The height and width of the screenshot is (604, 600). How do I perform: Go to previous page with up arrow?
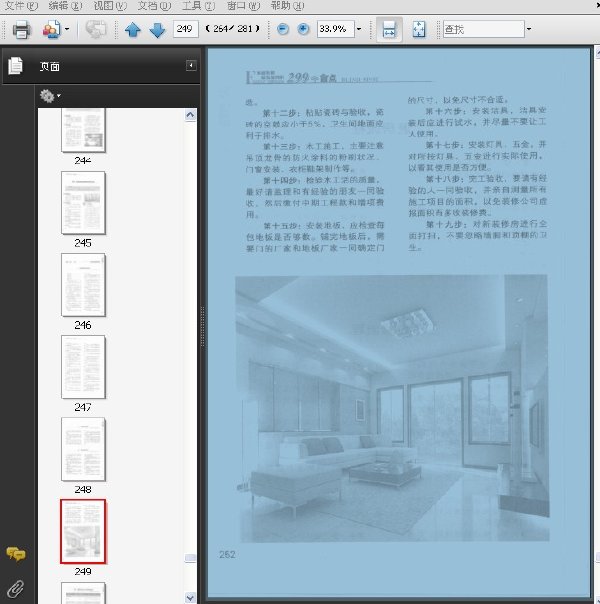pyautogui.click(x=133, y=30)
